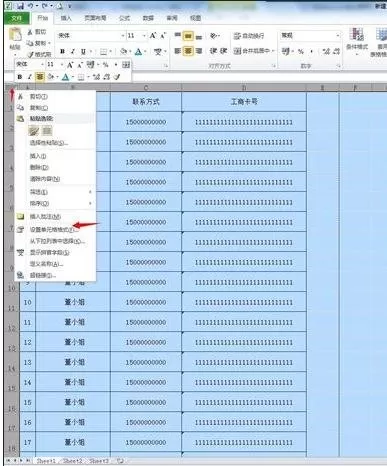This screenshot has width=387, height=466.
Task: Click the mini toolbar percent style icon
Action: point(106,65)
